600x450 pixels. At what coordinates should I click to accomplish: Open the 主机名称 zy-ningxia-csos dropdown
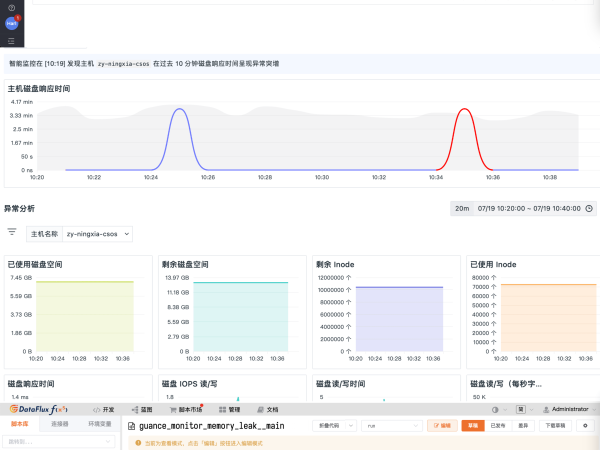[98, 234]
